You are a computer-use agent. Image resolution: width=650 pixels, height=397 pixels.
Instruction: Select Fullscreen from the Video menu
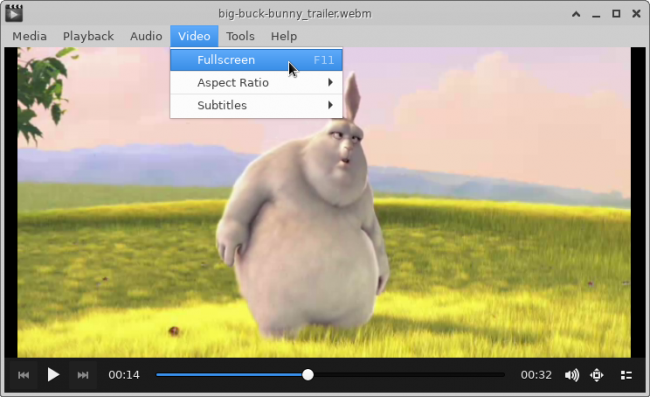pyautogui.click(x=256, y=60)
